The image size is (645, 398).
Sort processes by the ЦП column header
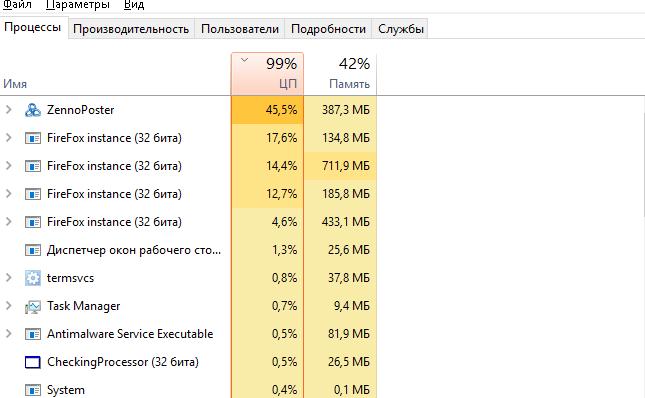pyautogui.click(x=267, y=74)
